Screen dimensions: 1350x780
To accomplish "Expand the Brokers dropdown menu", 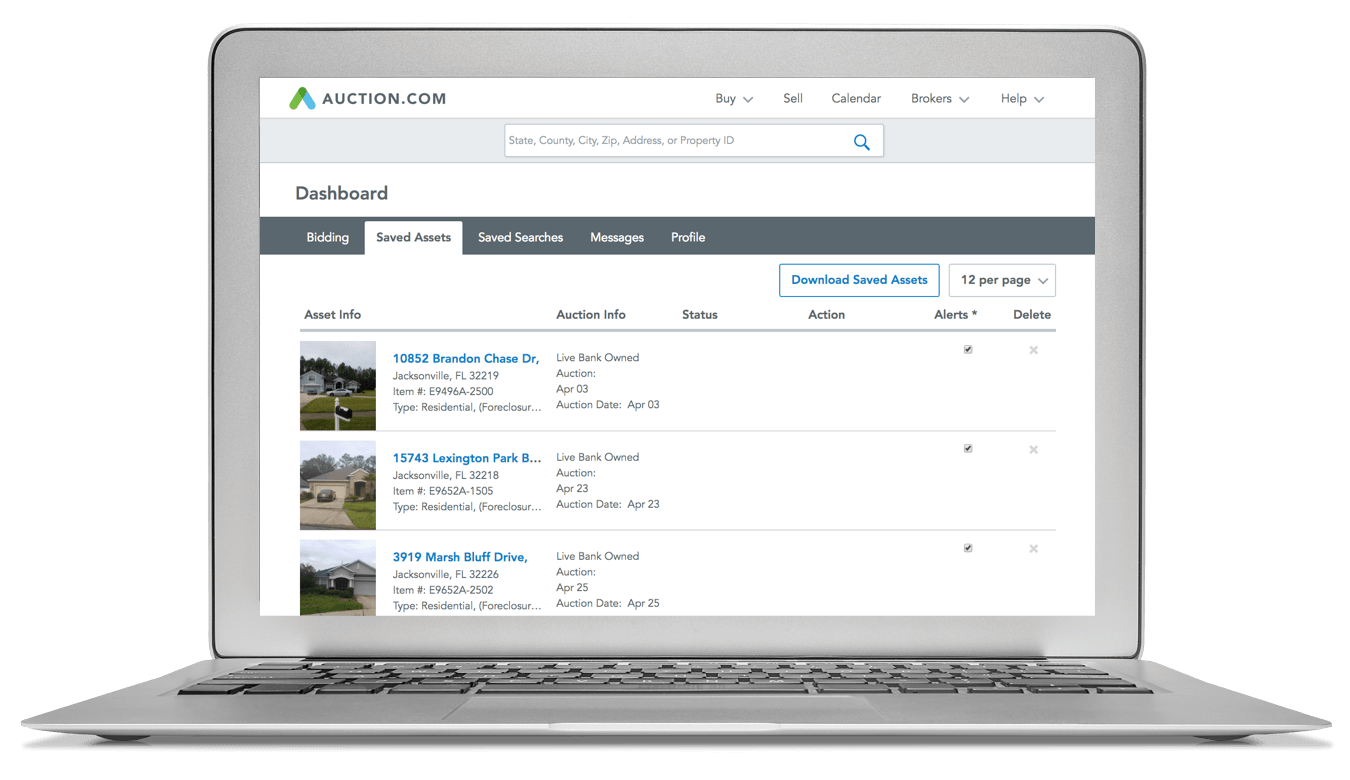I will tap(940, 99).
